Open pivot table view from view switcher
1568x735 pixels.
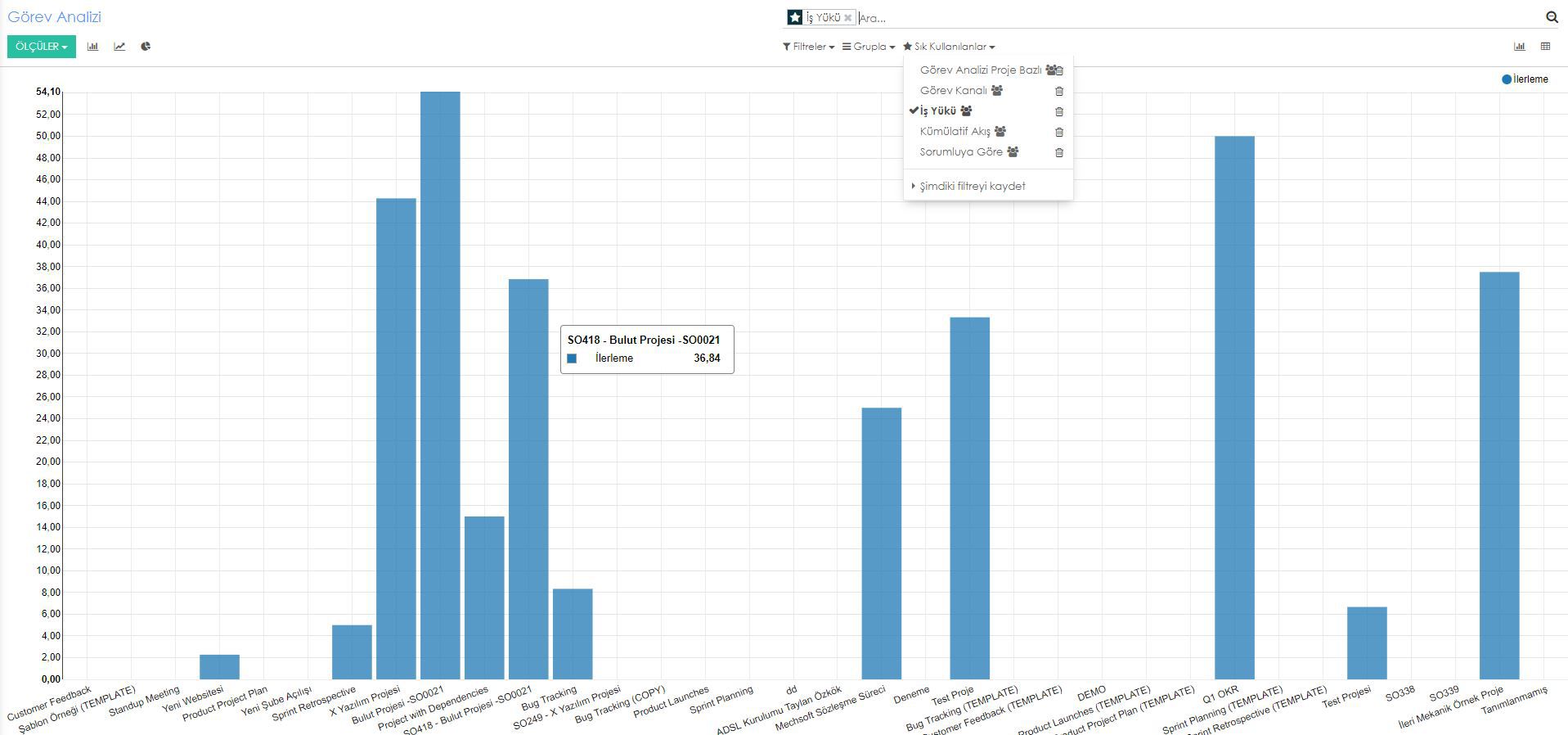pyautogui.click(x=1545, y=47)
